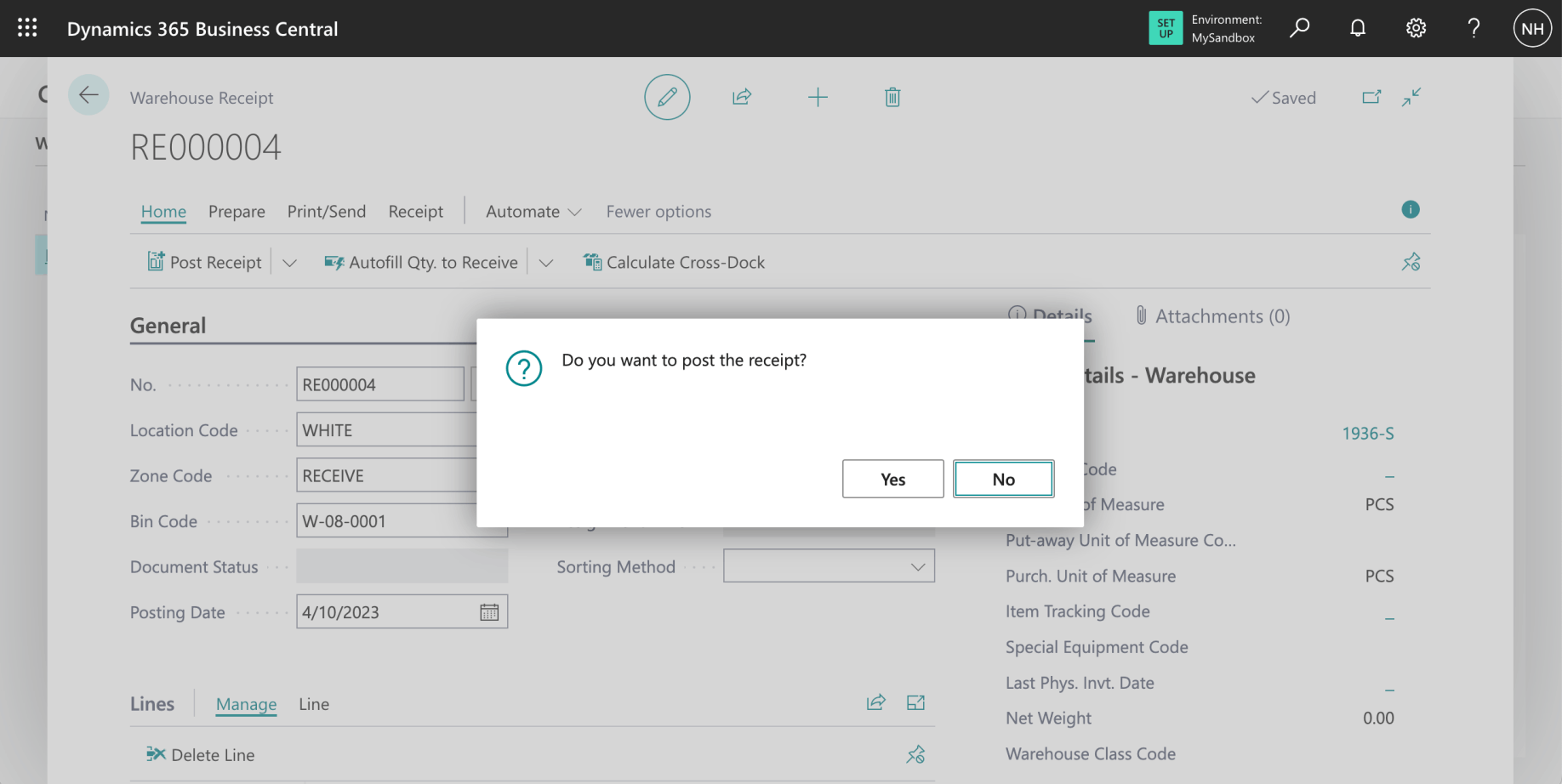Open page in new window icon
Image resolution: width=1562 pixels, height=784 pixels.
pyautogui.click(x=1371, y=97)
